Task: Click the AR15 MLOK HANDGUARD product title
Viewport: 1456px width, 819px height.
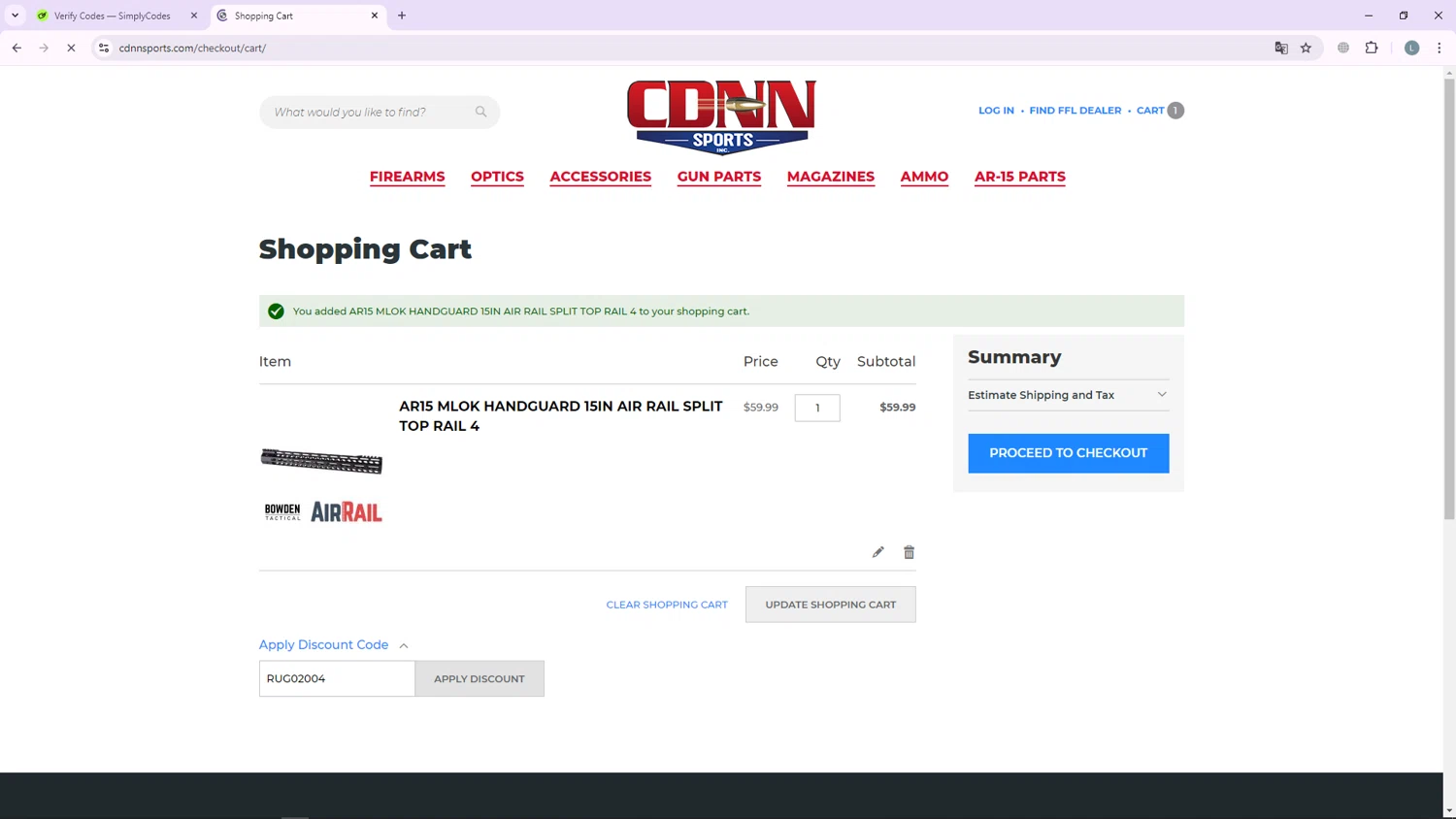Action: [x=561, y=415]
